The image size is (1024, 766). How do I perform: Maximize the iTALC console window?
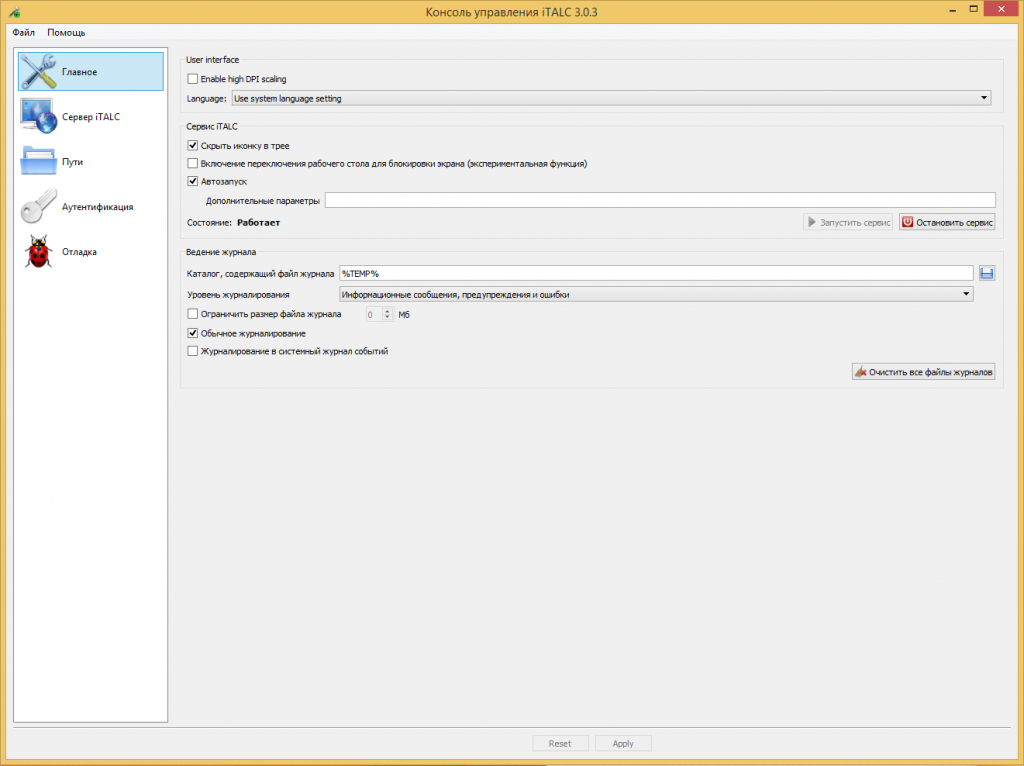[x=973, y=10]
